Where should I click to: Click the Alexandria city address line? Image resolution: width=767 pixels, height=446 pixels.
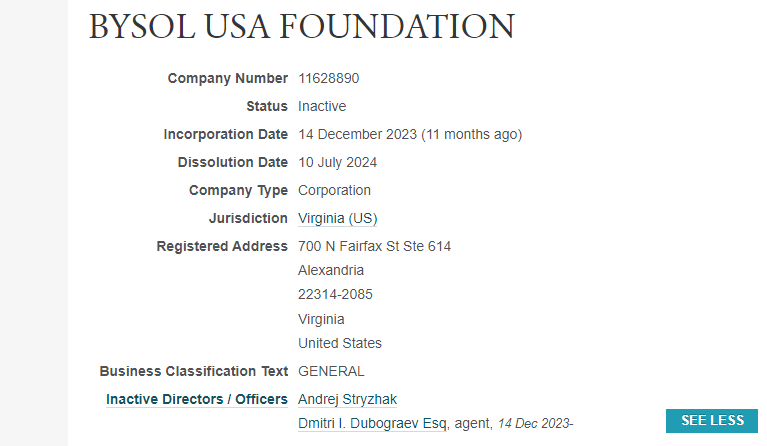point(331,270)
